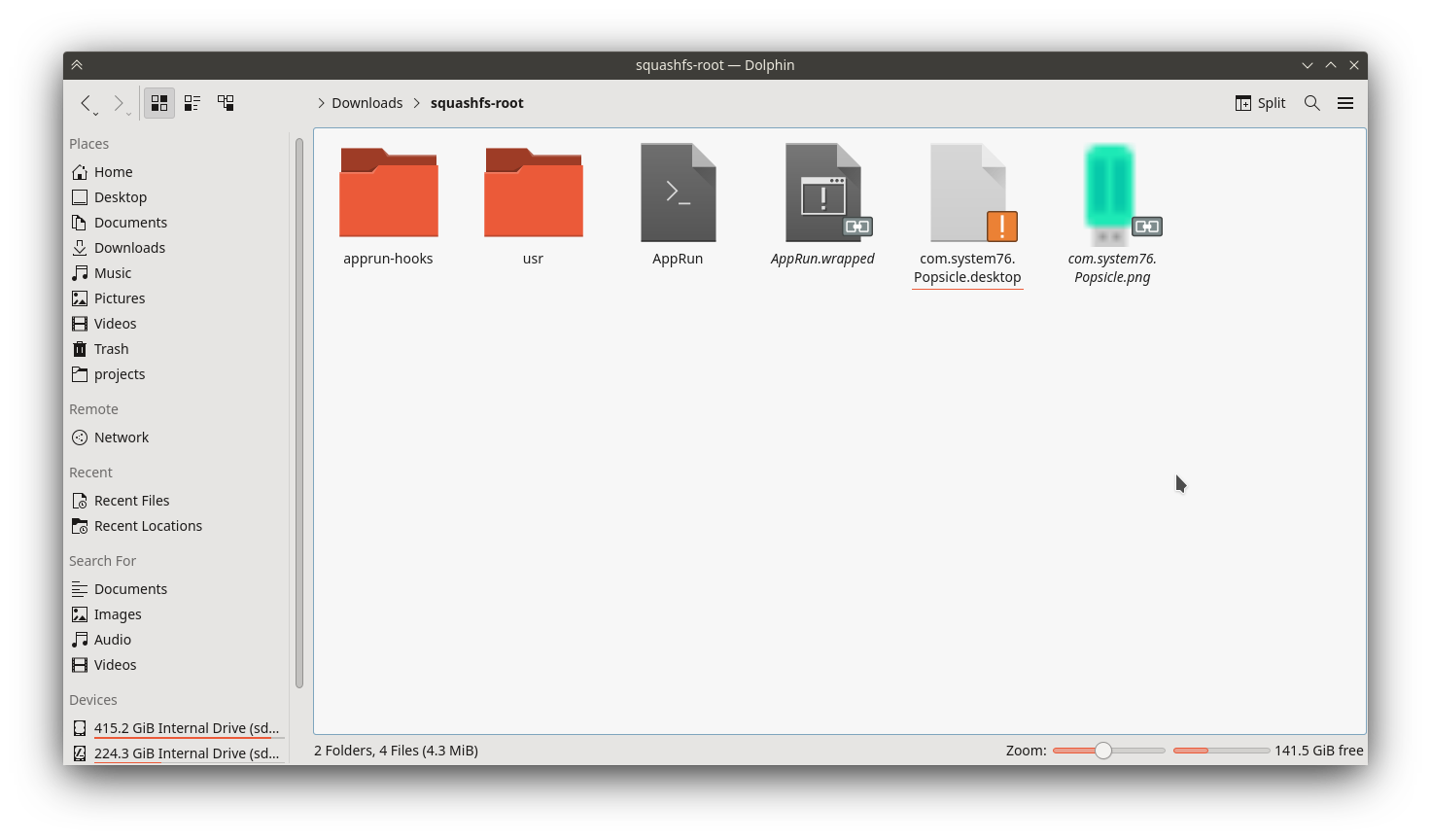Click Downloads in the breadcrumb path

[x=366, y=103]
